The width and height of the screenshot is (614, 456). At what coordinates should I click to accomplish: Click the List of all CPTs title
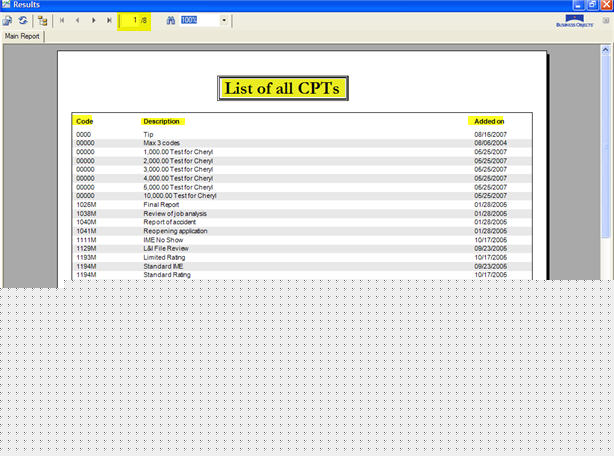(x=283, y=88)
